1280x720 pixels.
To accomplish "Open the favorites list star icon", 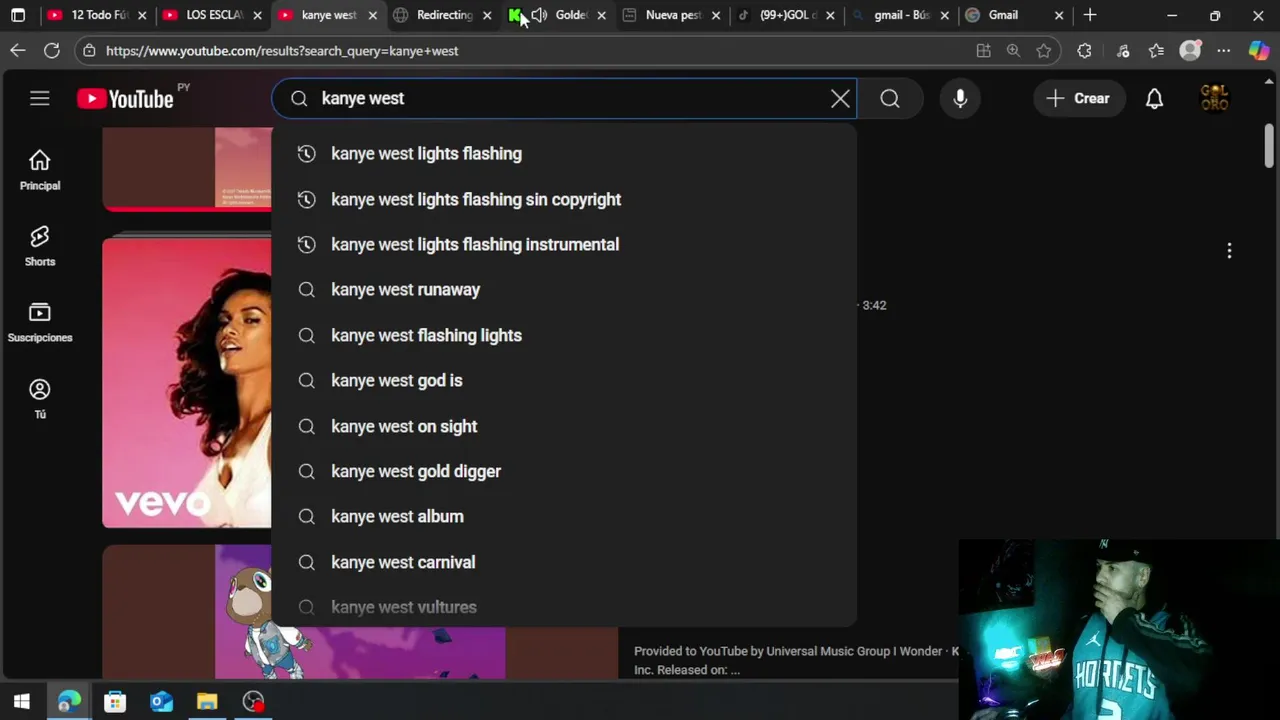I will 1156,51.
